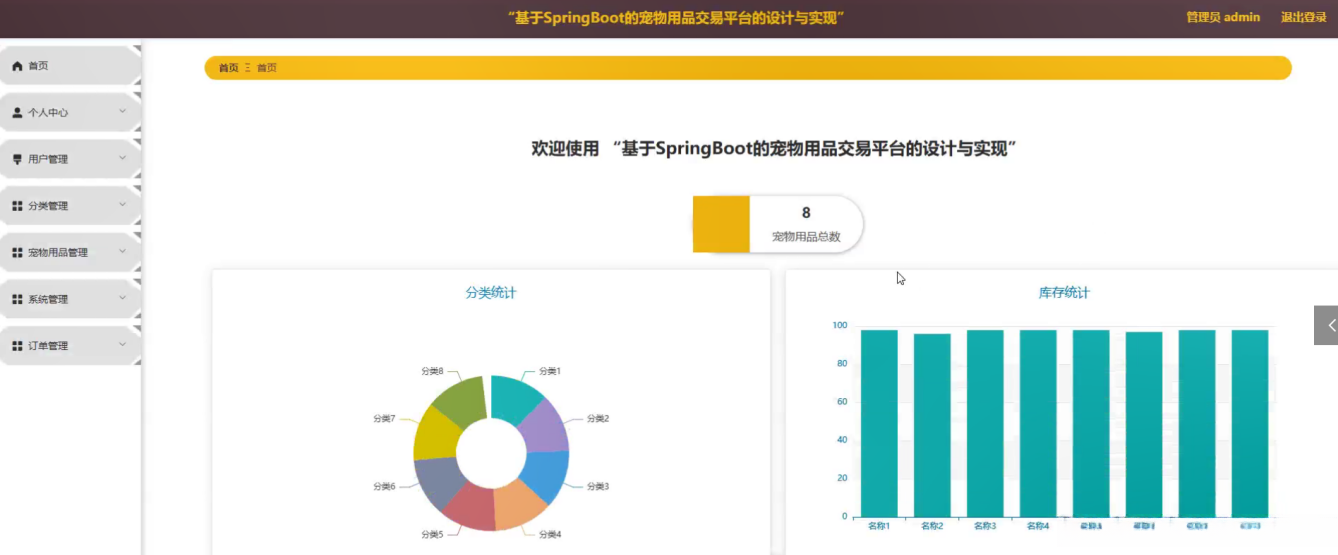Open the 分类管理 sidebar menu
Image resolution: width=1338 pixels, height=555 pixels.
(x=70, y=206)
